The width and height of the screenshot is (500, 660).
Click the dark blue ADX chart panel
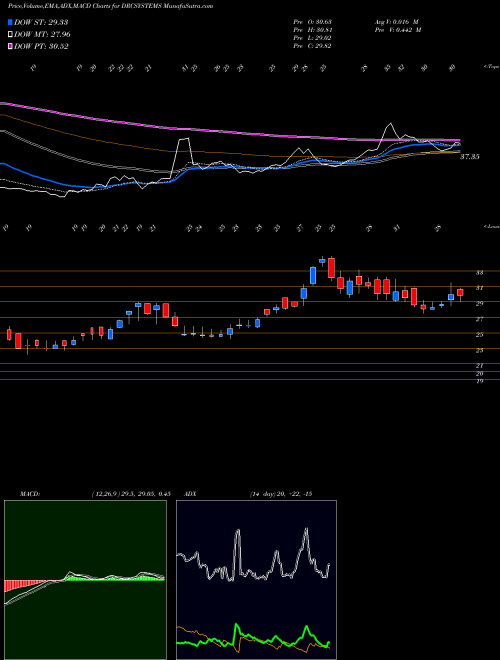coord(256,580)
